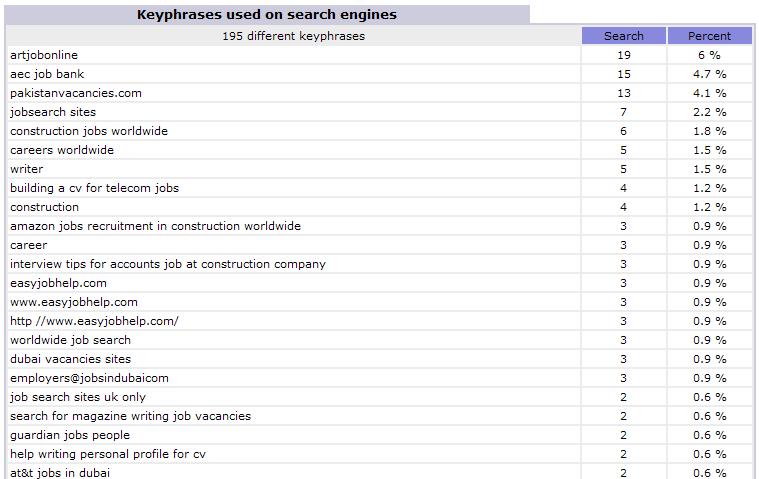
Task: Click 'construction jobs worldwide' keyphrase
Action: coord(89,131)
